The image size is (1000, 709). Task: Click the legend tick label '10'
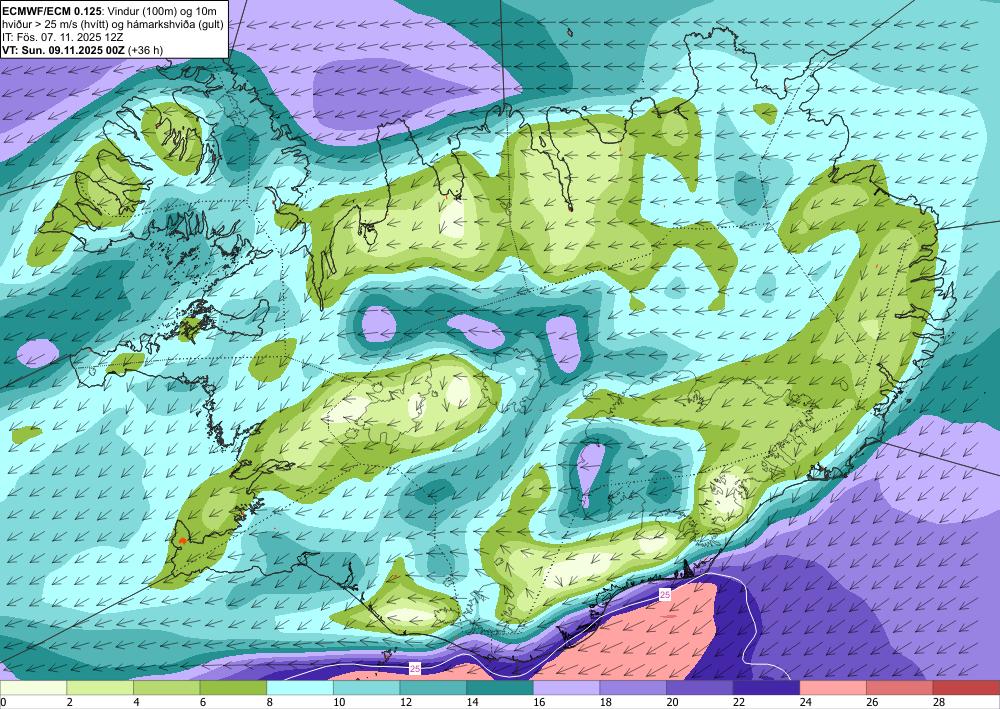tap(339, 702)
